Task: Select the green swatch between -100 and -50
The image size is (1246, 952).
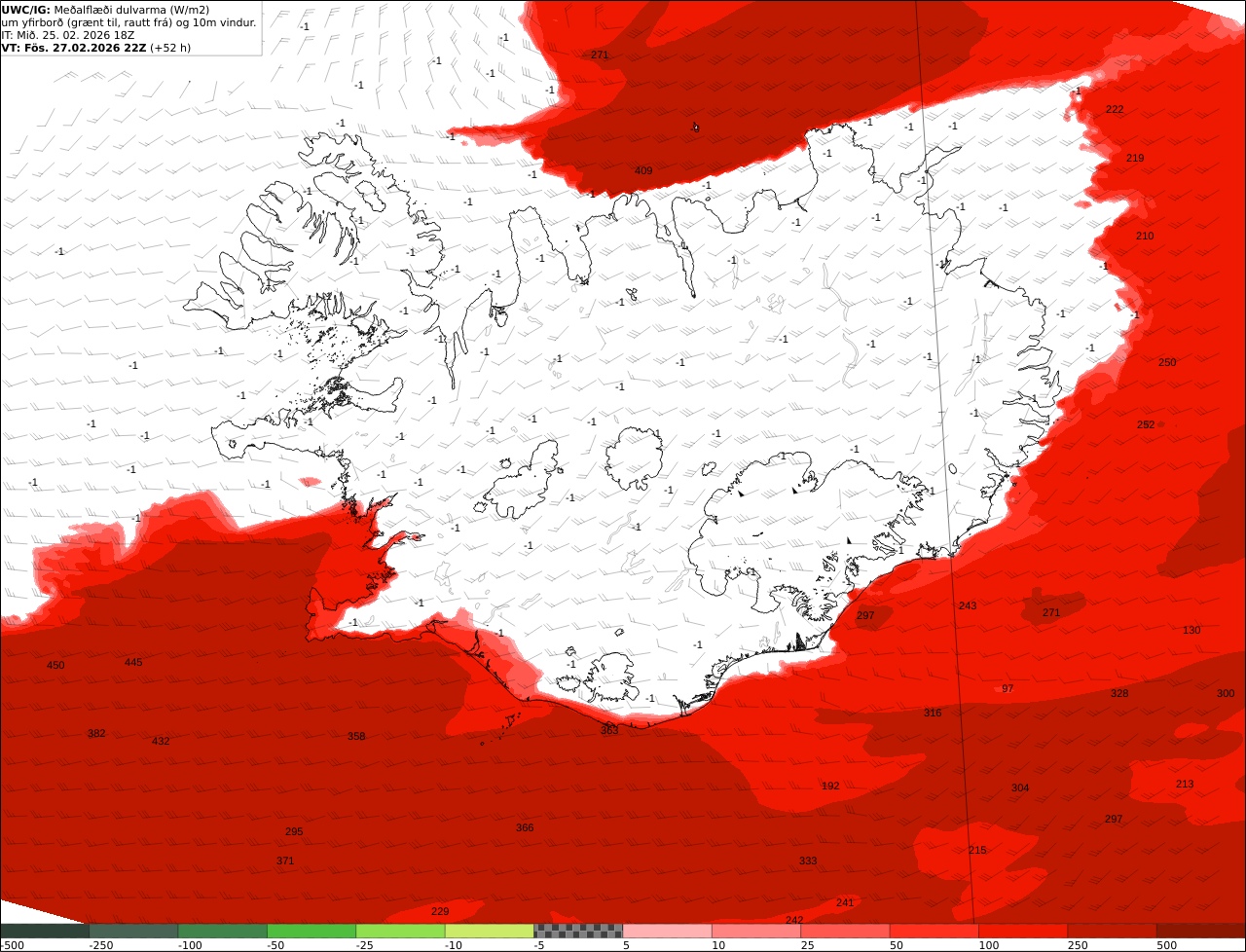Action: point(222,931)
